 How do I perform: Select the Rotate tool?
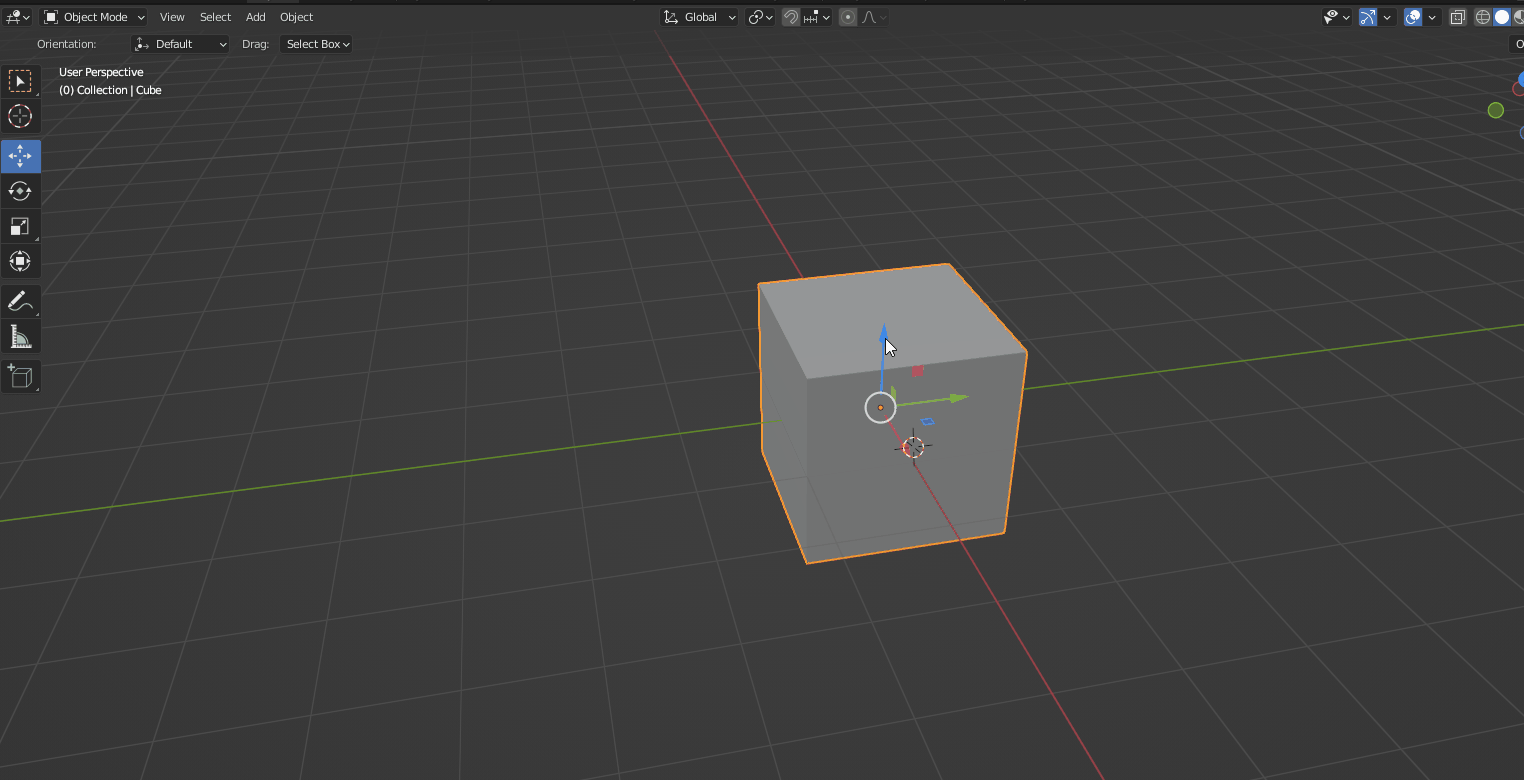tap(20, 191)
